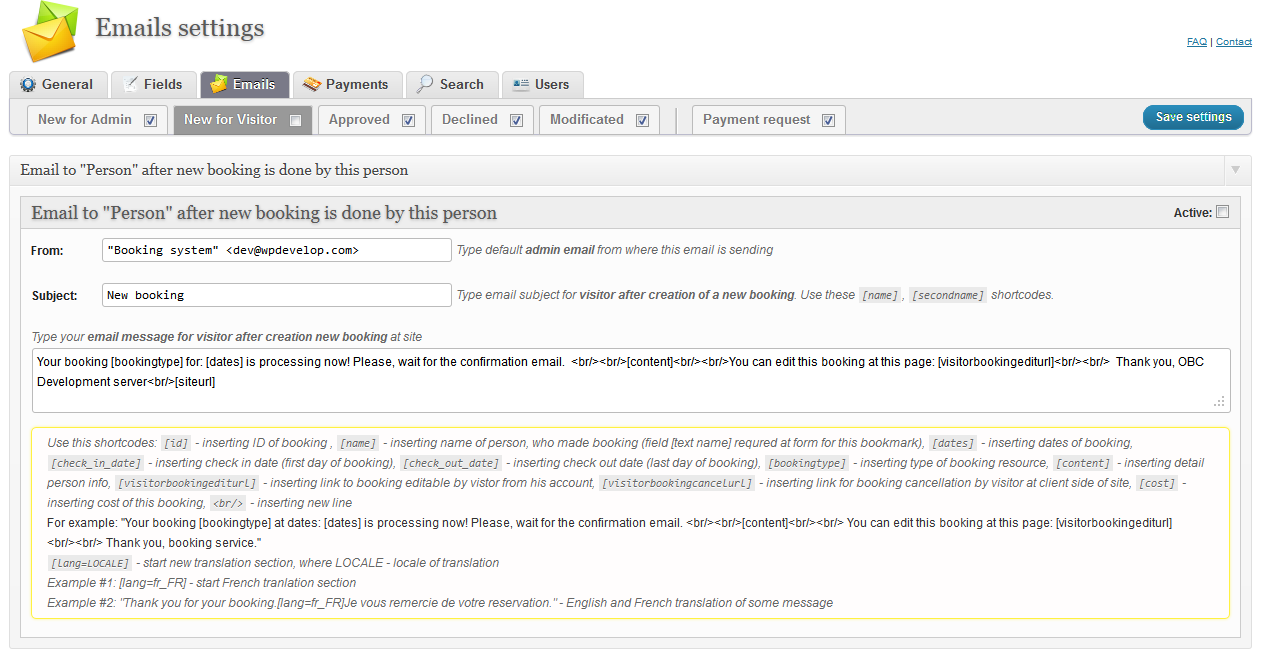Click the message textarea resize handle

(x=1220, y=402)
